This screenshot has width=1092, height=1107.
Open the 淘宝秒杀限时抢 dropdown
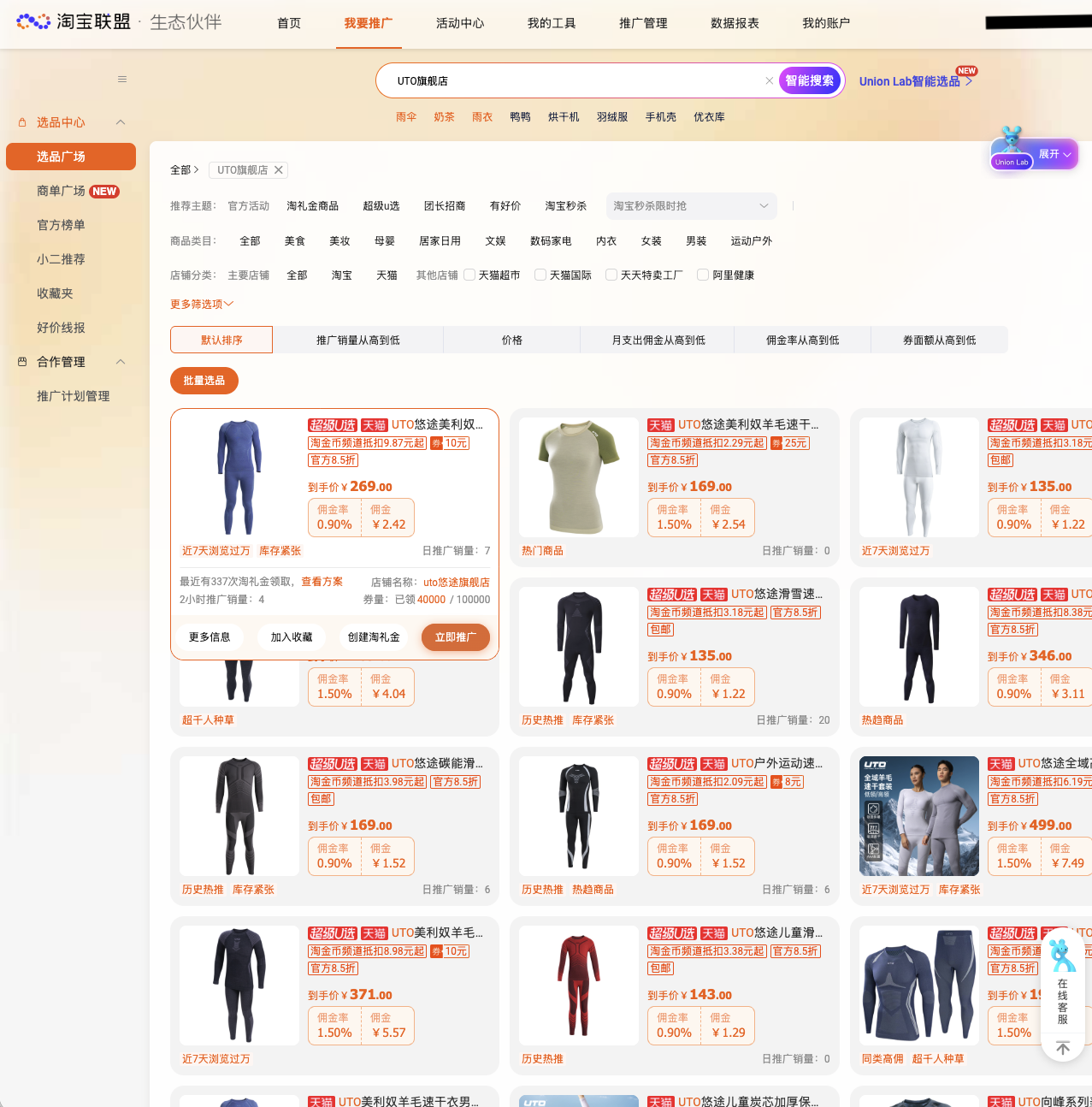click(x=691, y=206)
